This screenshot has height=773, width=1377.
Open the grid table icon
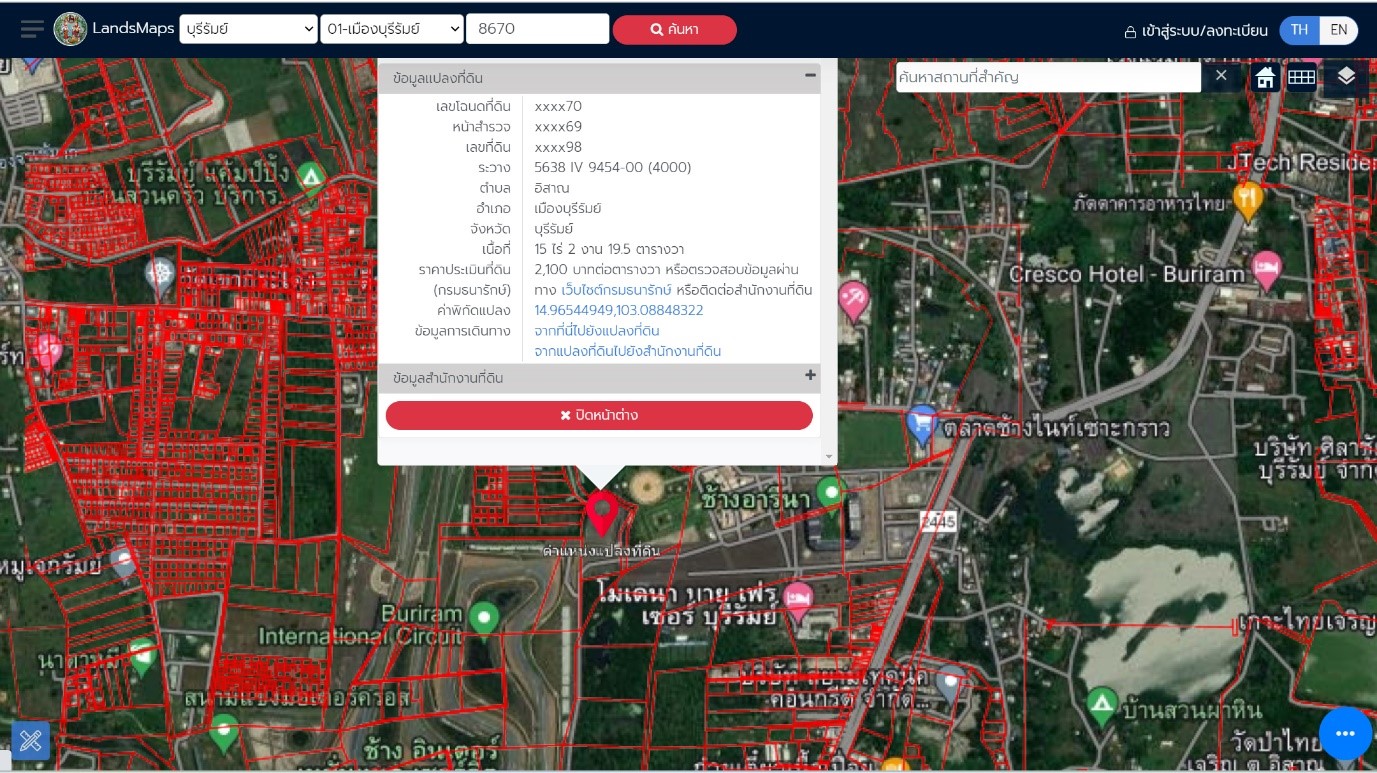tap(1301, 78)
